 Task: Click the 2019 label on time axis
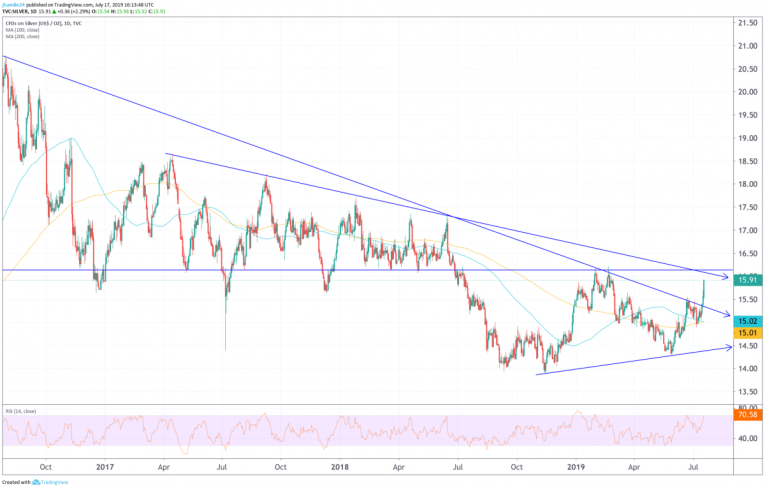(577, 466)
